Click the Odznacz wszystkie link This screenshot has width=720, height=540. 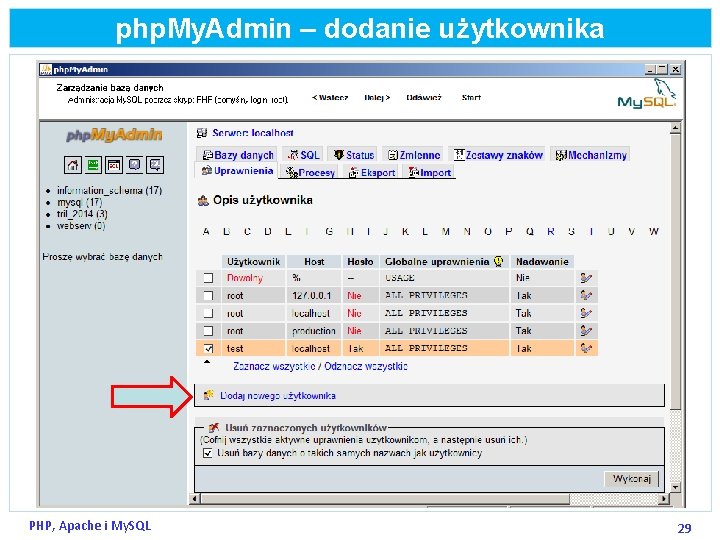(366, 366)
